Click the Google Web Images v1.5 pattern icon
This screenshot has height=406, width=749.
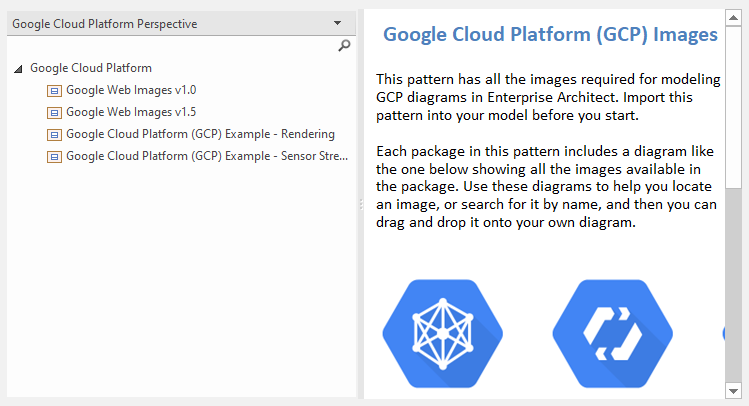pos(54,112)
